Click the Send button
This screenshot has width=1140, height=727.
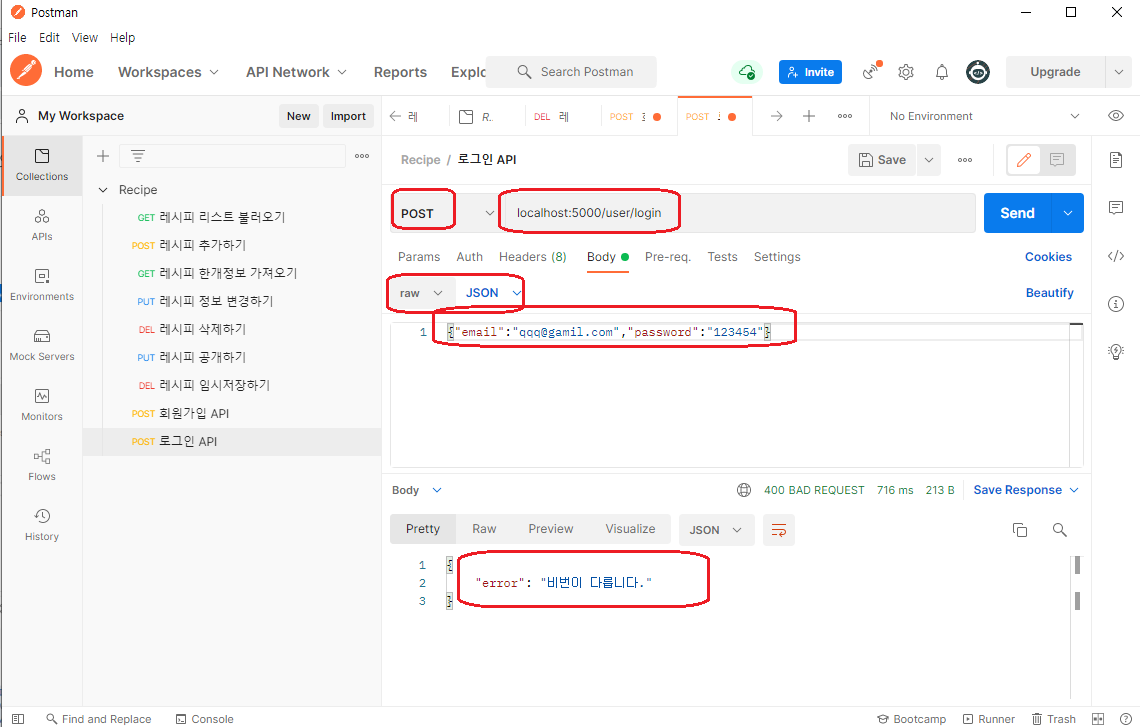coord(1017,213)
